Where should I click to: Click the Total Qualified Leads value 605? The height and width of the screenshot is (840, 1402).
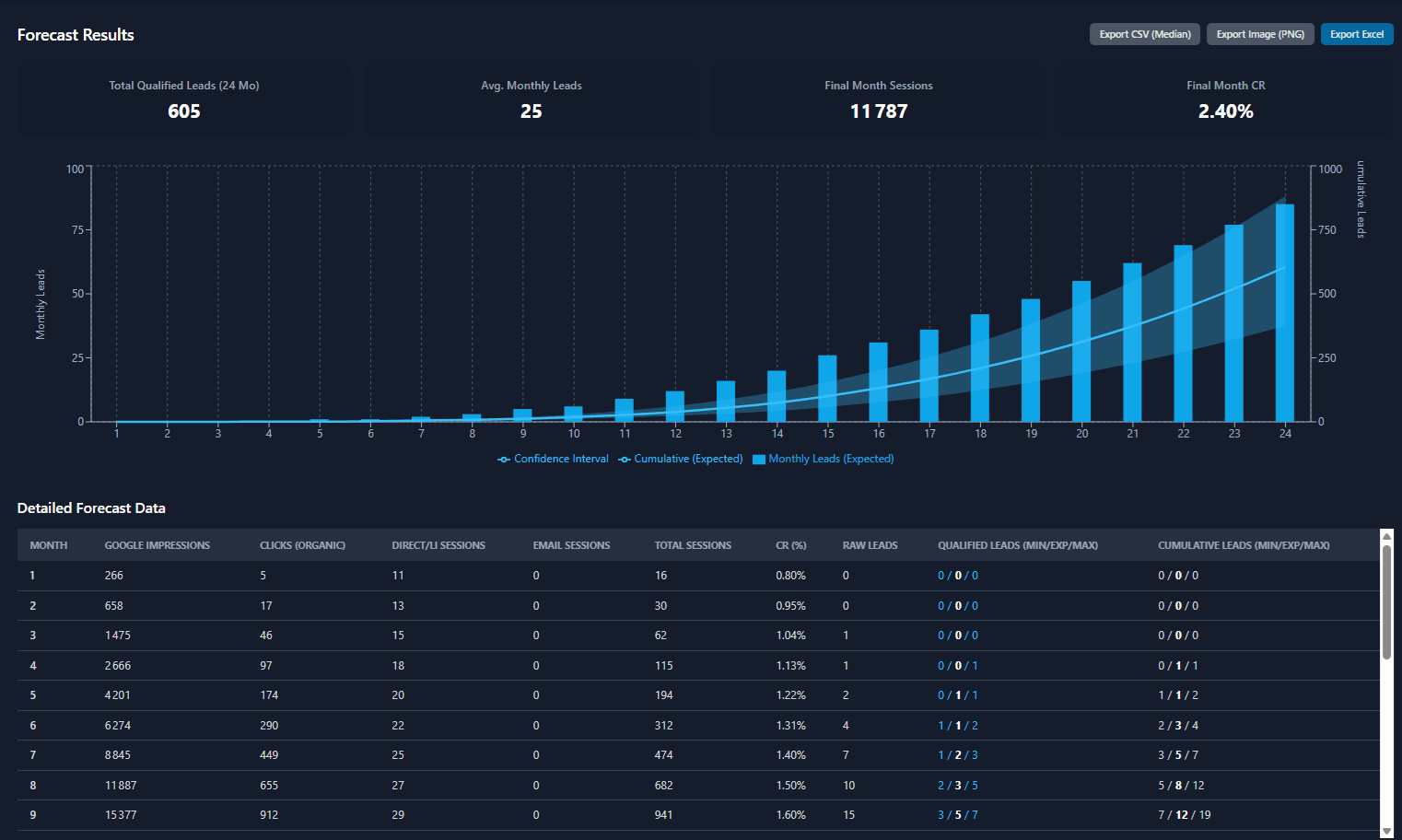pyautogui.click(x=184, y=111)
